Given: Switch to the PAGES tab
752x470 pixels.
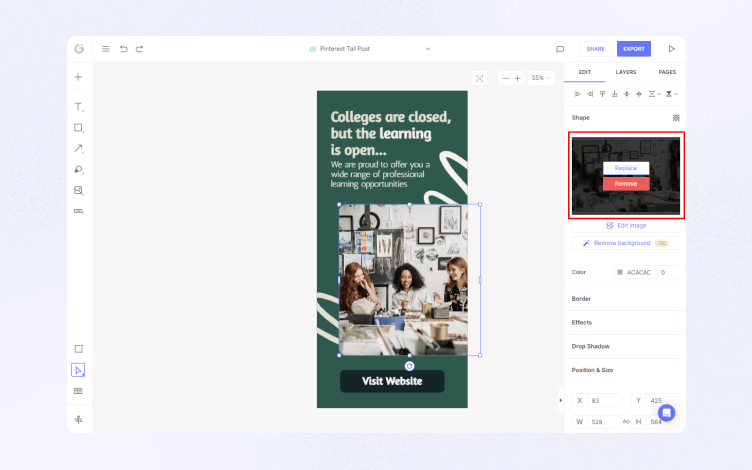Looking at the screenshot, I should pos(666,72).
